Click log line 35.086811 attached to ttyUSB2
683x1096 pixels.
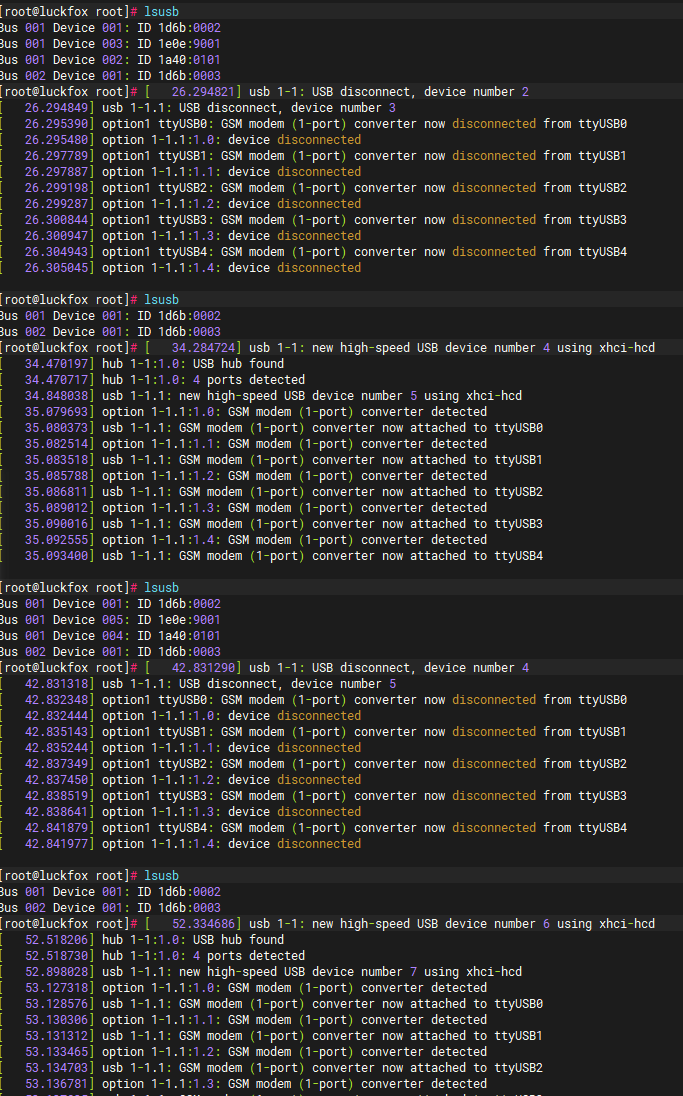coord(272,493)
